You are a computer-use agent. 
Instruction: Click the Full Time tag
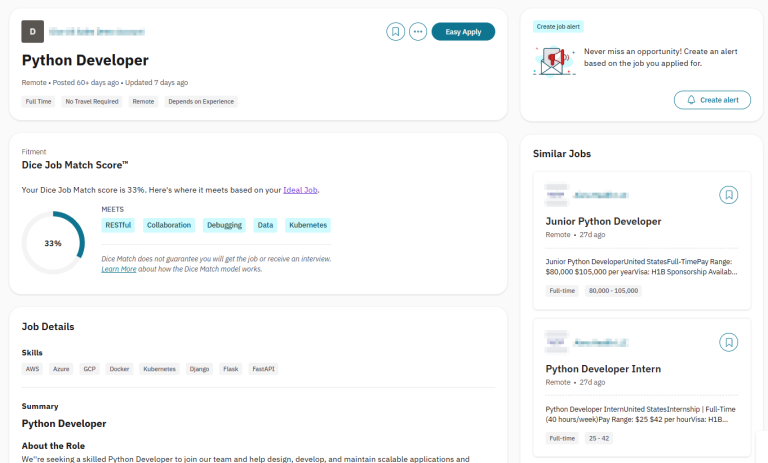38,101
